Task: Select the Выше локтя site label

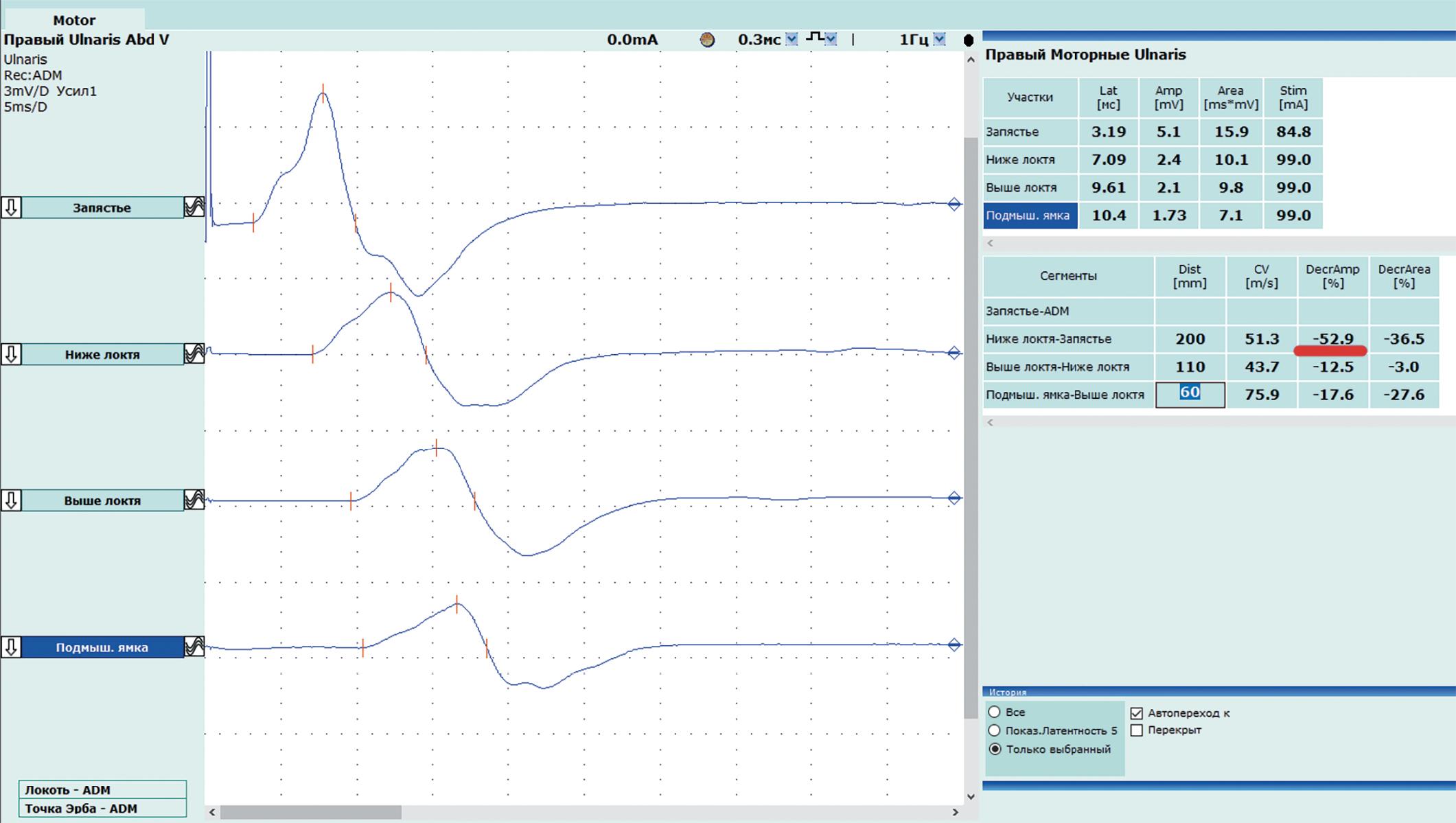Action: click(102, 500)
